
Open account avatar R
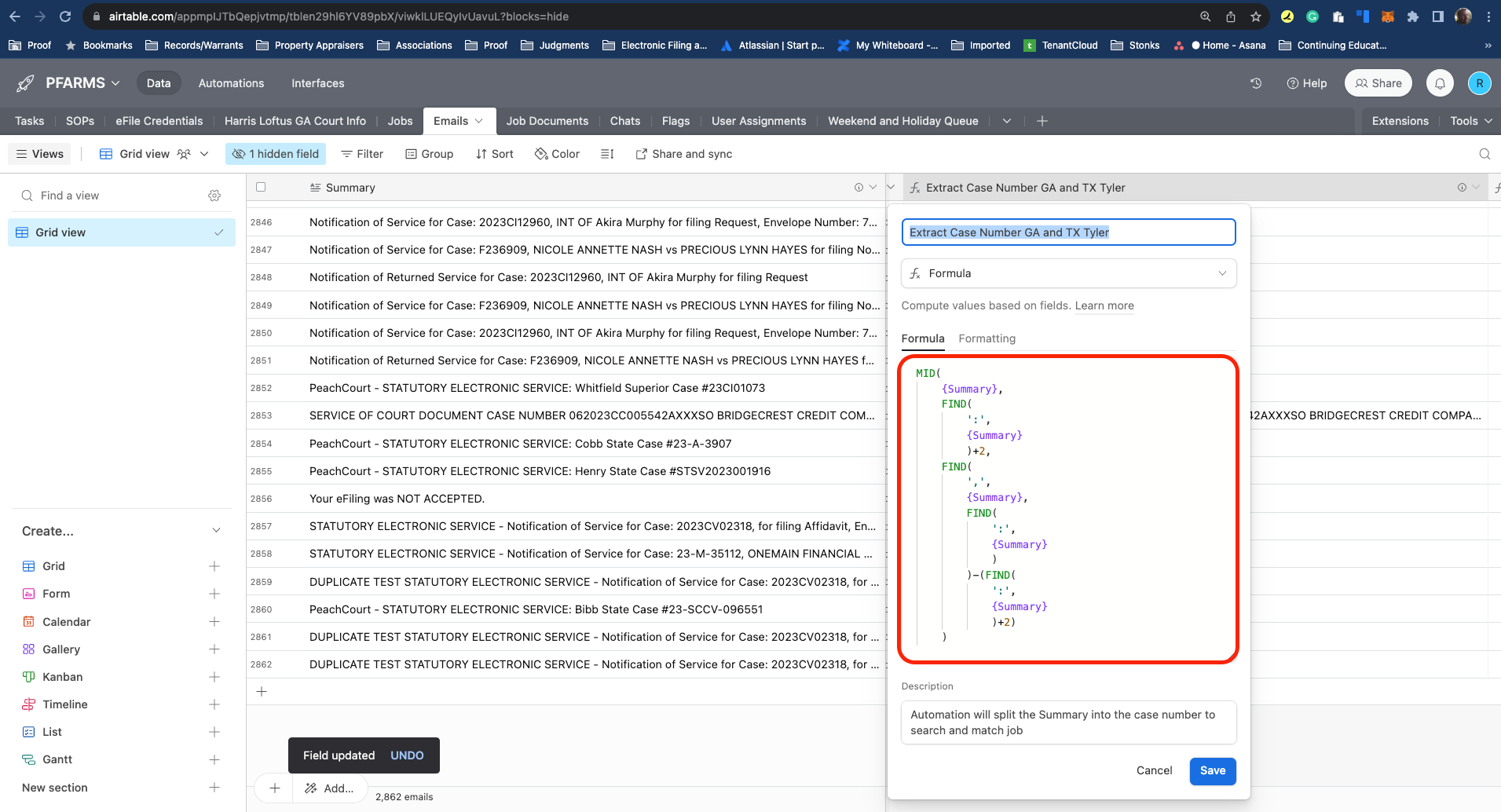[1479, 83]
